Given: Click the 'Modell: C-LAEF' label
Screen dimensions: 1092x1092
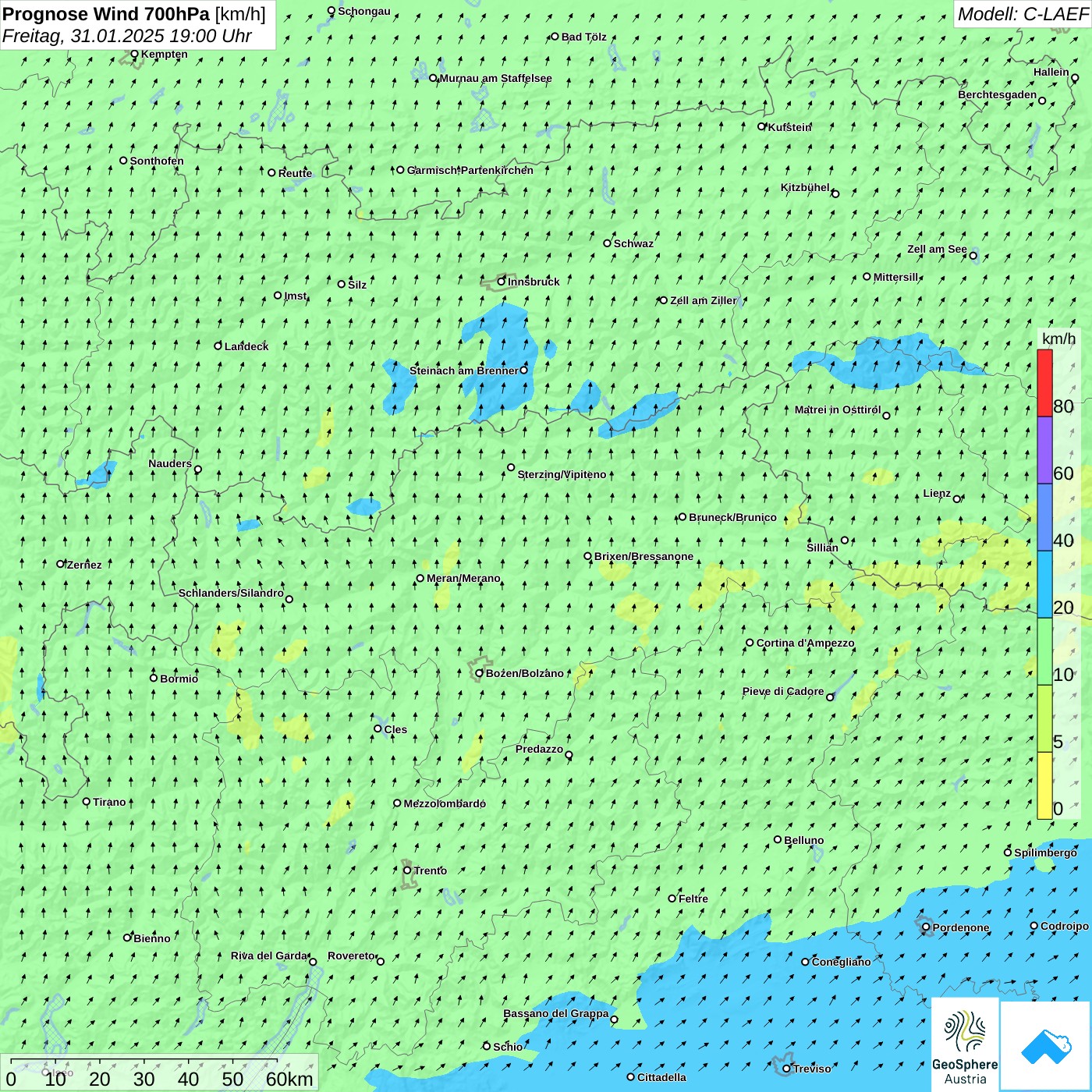Looking at the screenshot, I should click(1022, 14).
